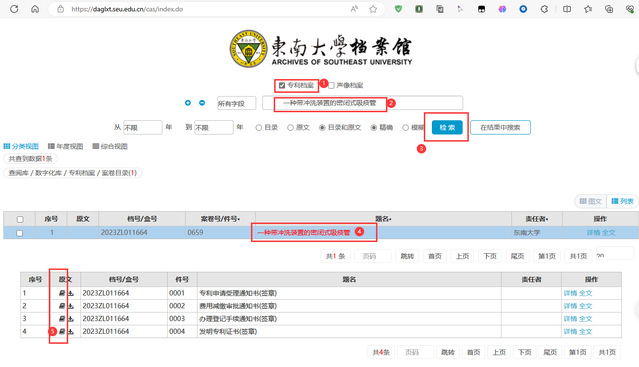The width and height of the screenshot is (639, 367).
Task: Open title link 一种带冲洗装置的密闭式吸痰管 in results
Action: click(x=304, y=233)
